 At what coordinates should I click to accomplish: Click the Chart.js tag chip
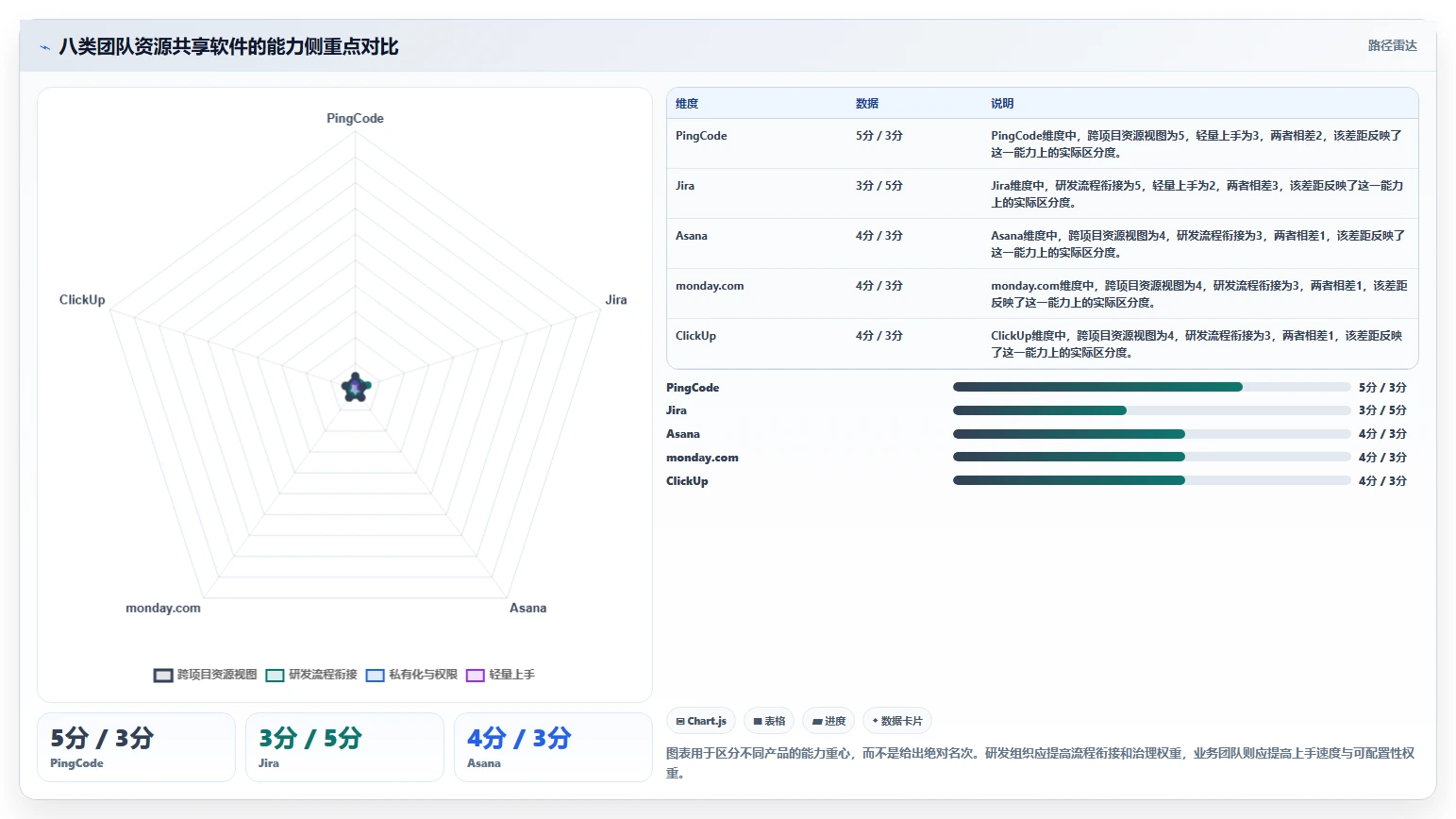click(x=701, y=721)
